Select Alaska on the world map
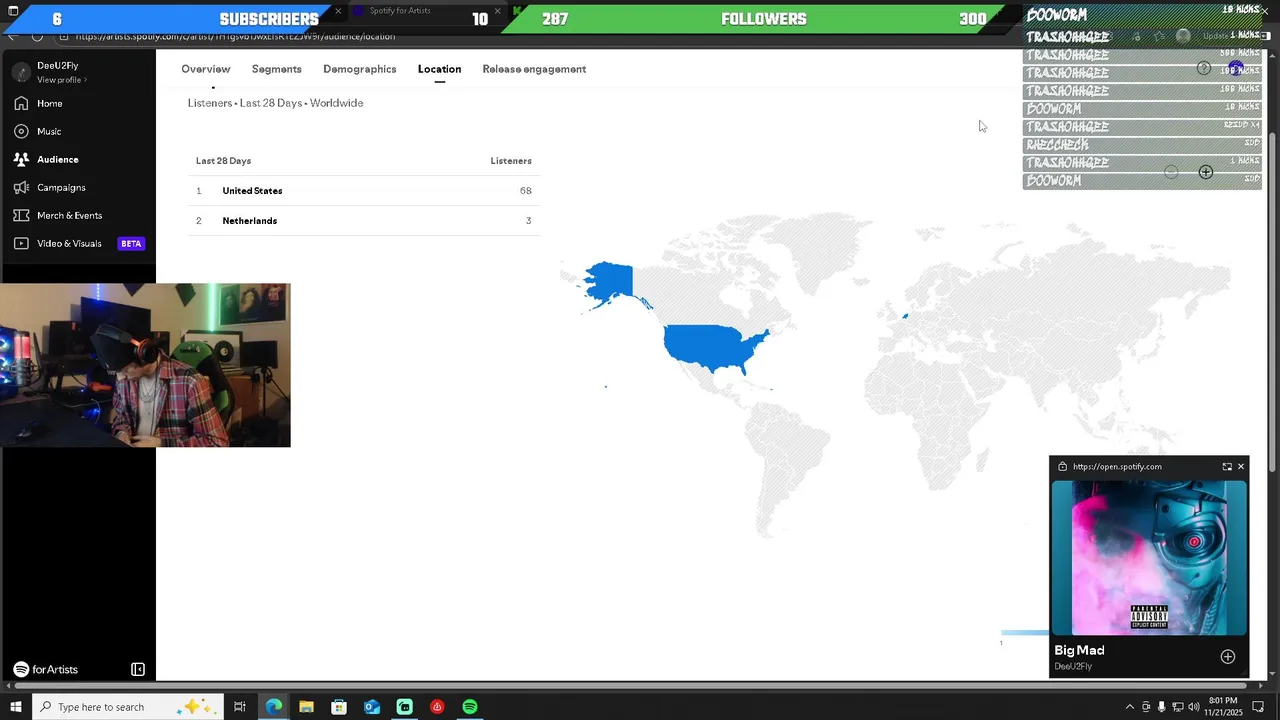Screen dimensions: 1280x720 coord(611,281)
